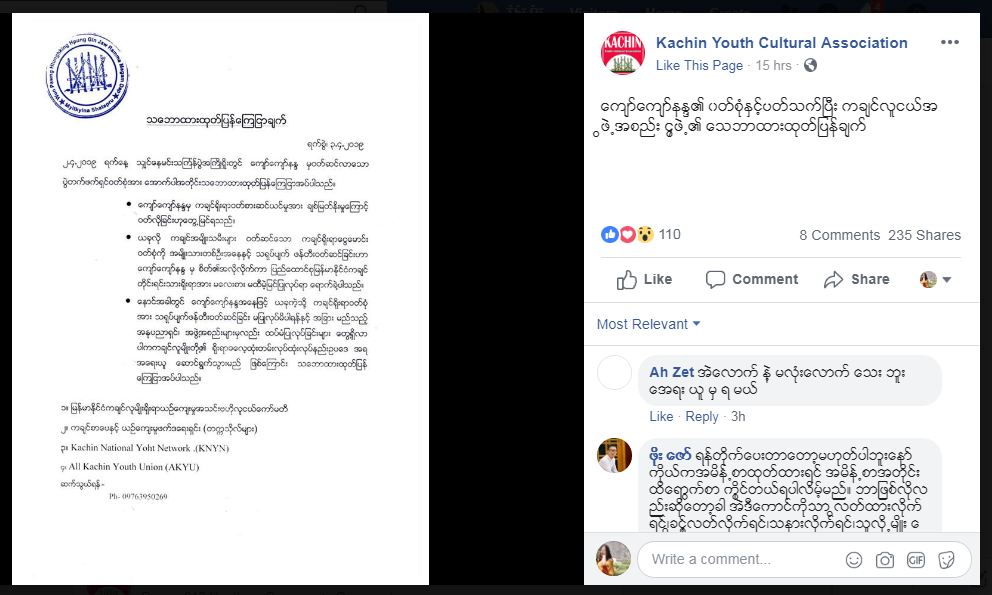Click the thumbs-up reaction icon next to 110
Screen dimensions: 992x595
(x=609, y=235)
